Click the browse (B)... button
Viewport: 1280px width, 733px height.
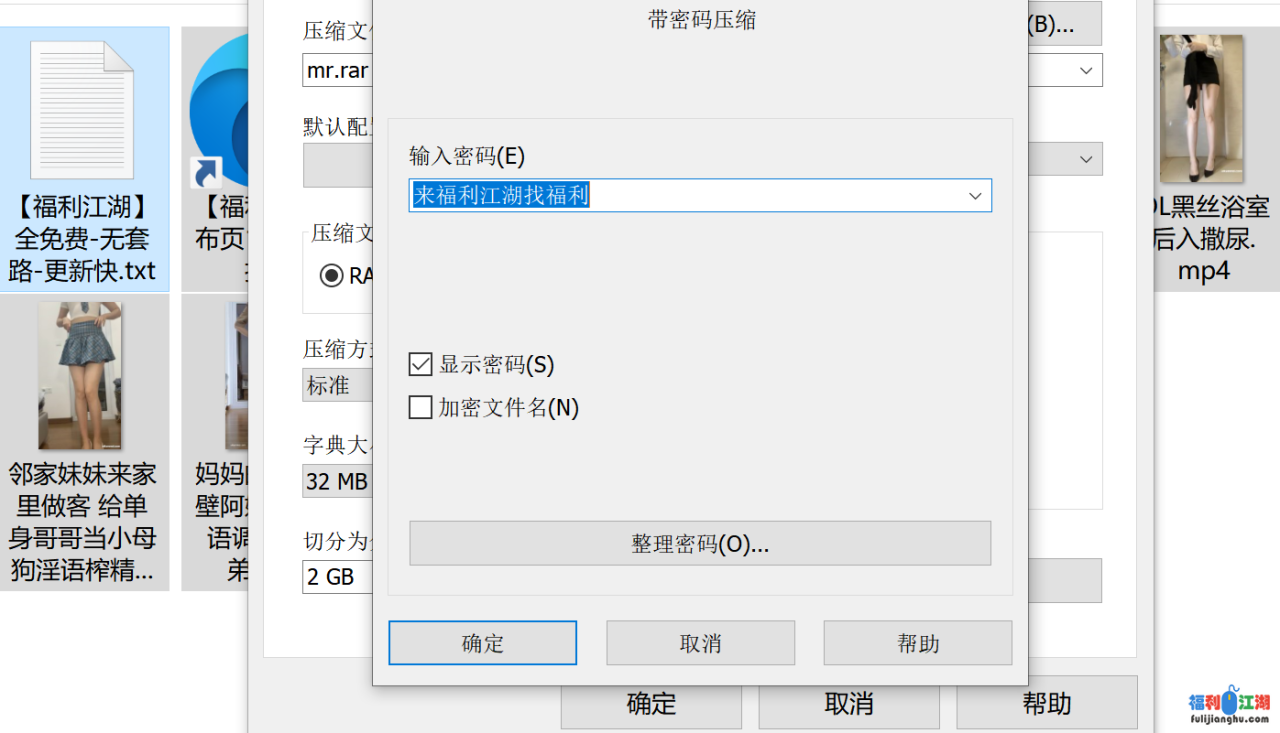tap(1064, 25)
